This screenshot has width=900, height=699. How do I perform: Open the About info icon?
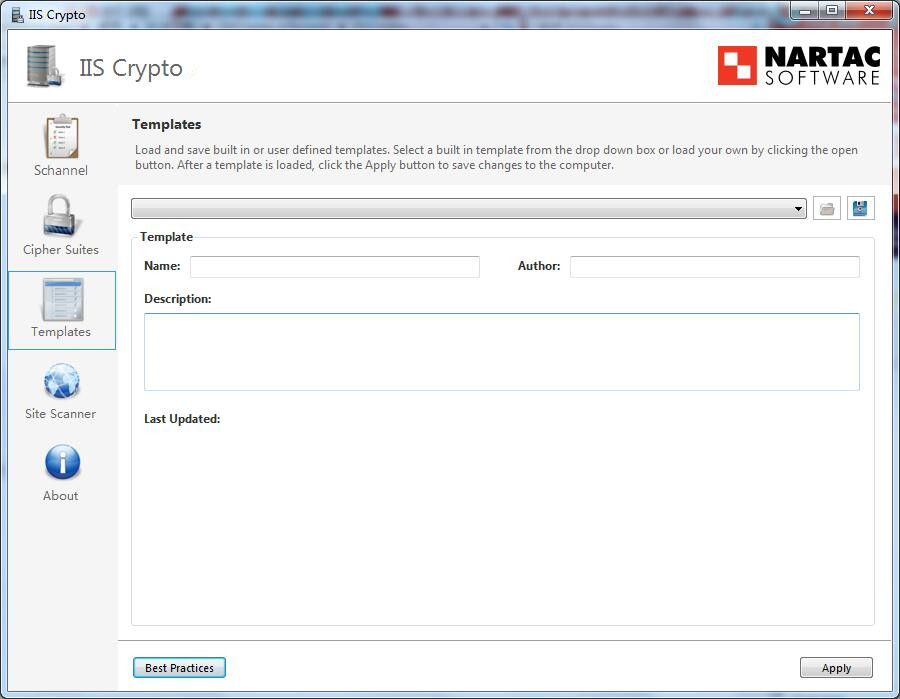click(x=62, y=462)
